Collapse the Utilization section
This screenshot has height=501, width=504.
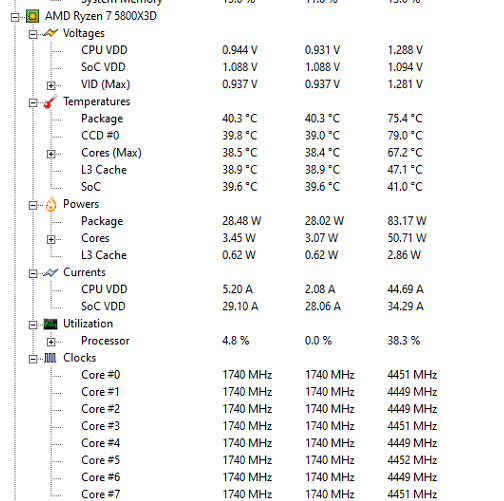coord(33,325)
